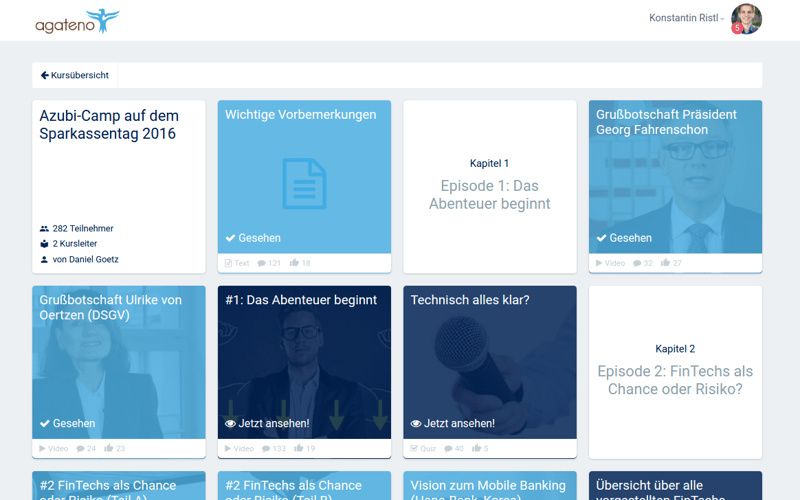Open #2 FinTechs als Chance (Teil B) card
This screenshot has height=500, width=800.
click(304, 485)
